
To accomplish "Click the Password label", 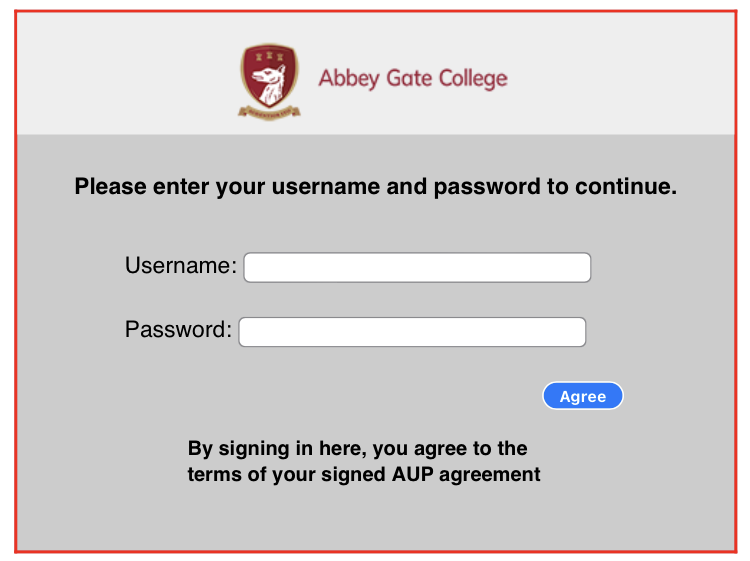I will [178, 330].
